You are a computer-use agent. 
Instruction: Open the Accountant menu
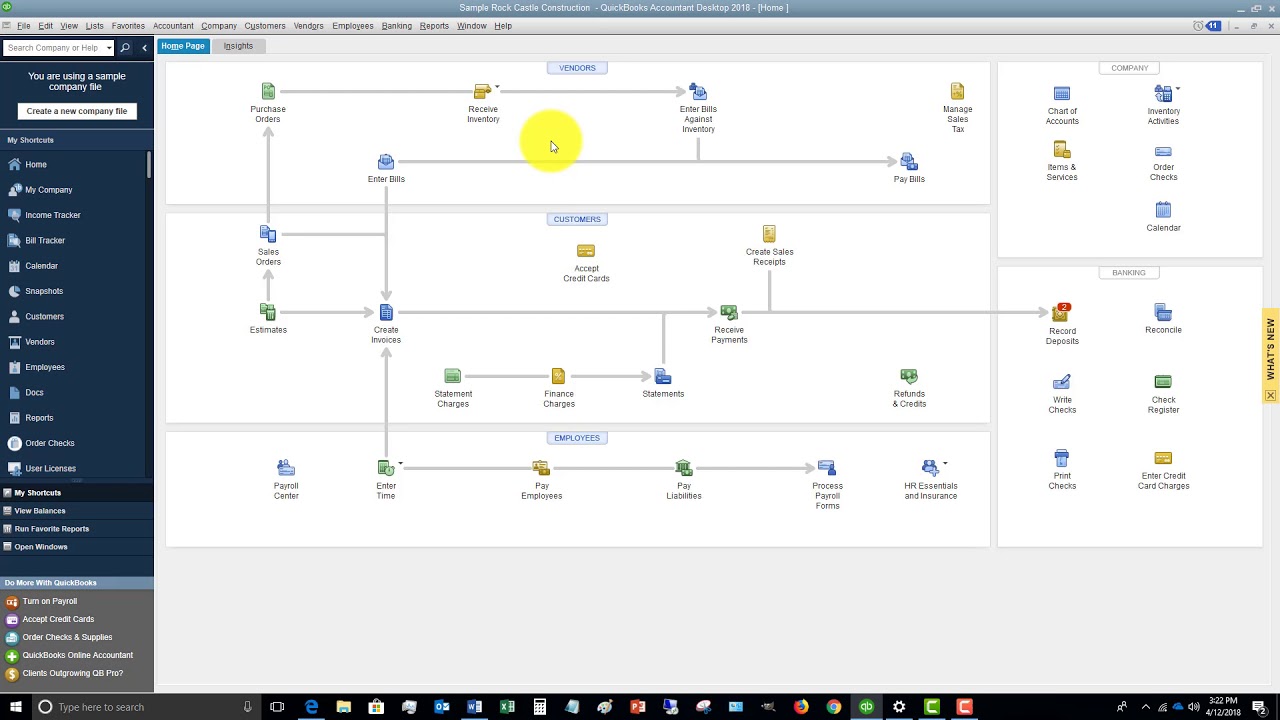(173, 26)
